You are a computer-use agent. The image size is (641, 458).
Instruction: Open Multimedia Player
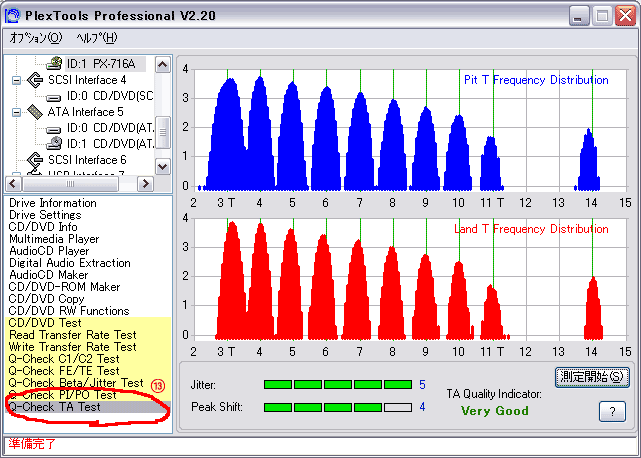[54, 239]
